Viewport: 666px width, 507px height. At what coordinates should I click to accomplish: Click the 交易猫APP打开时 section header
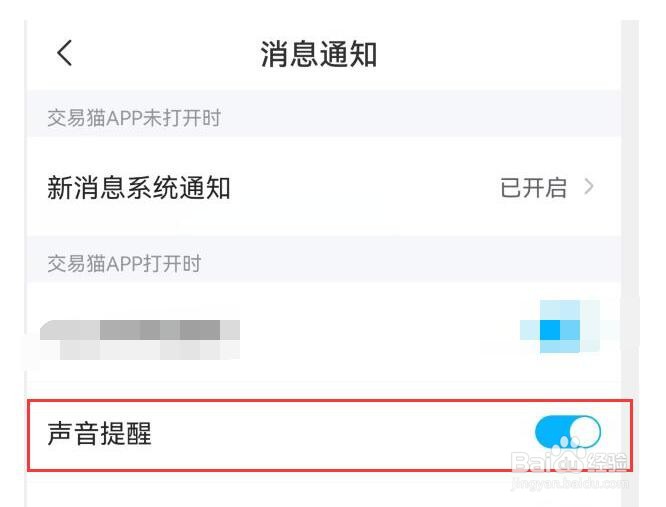pyautogui.click(x=124, y=263)
